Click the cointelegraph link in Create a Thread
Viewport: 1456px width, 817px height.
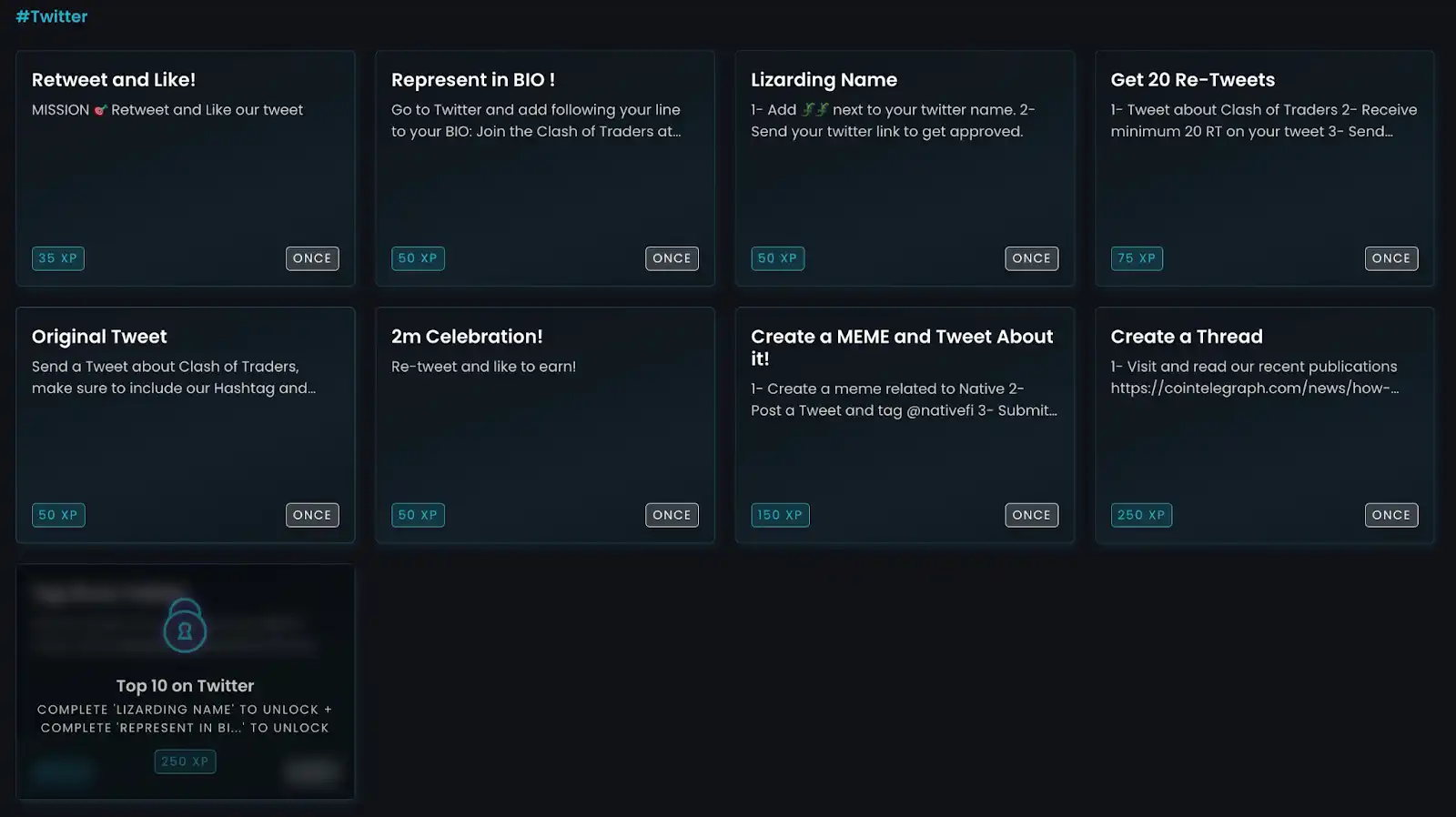tap(1254, 388)
